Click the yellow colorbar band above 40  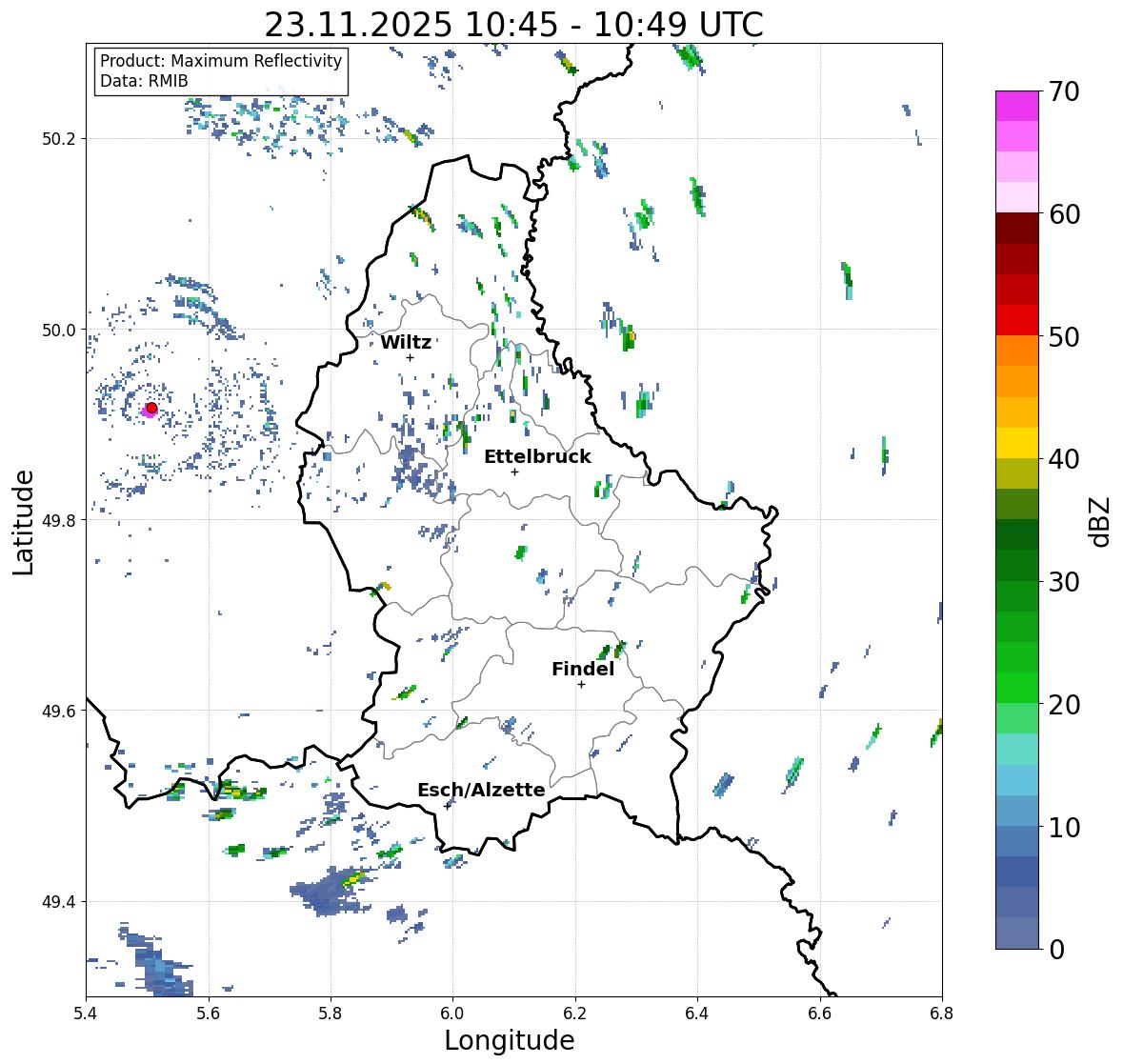[1017, 443]
